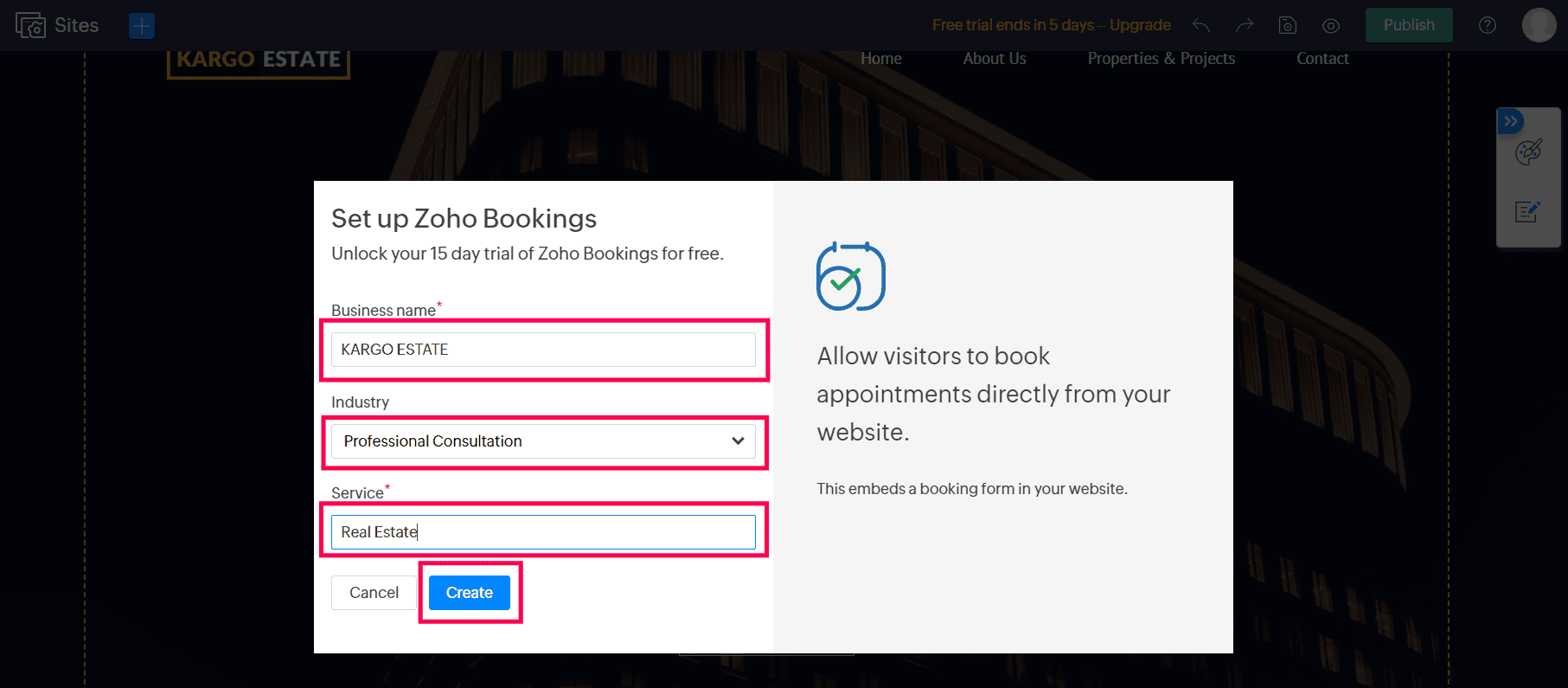Click the blue plus add-element icon
Viewport: 1568px width, 688px height.
142,26
